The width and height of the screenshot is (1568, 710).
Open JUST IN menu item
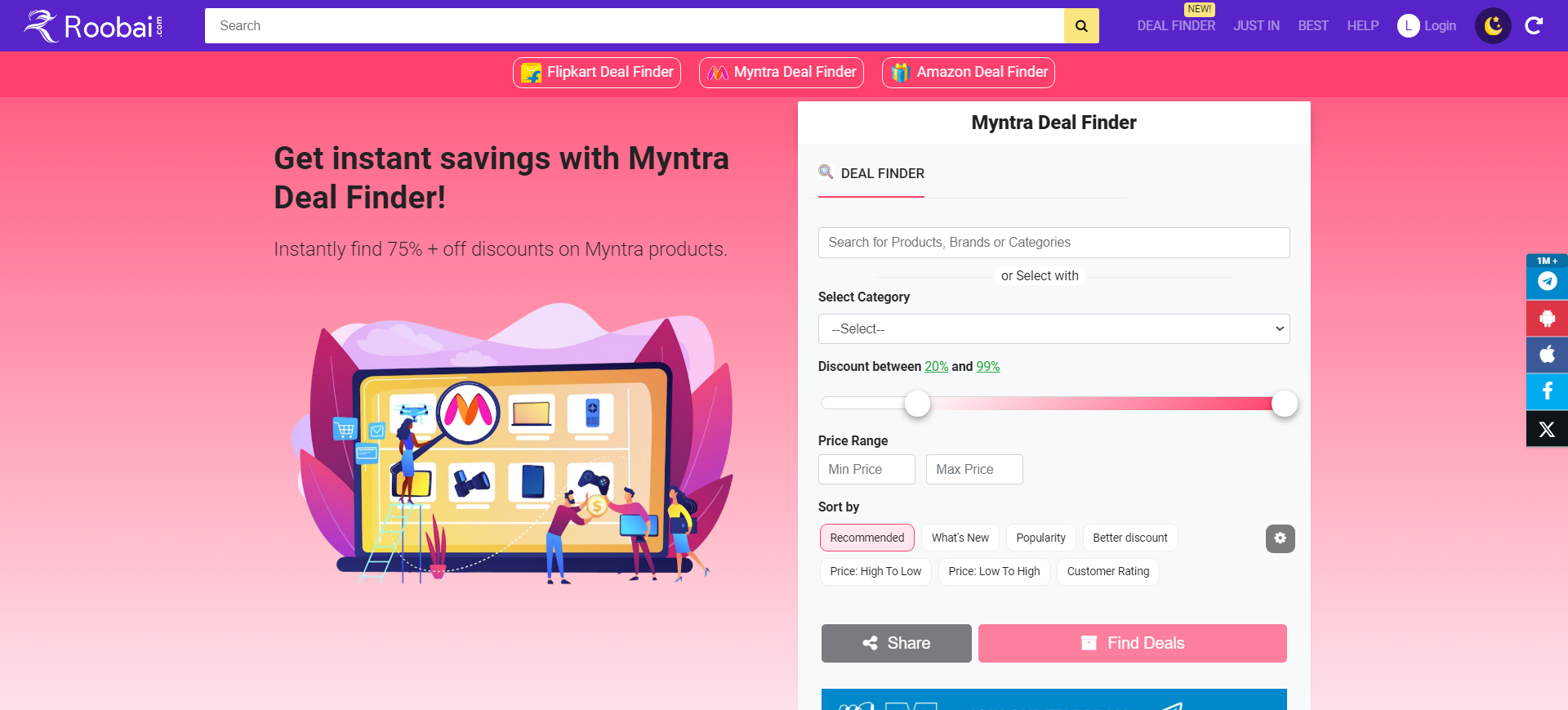1256,26
